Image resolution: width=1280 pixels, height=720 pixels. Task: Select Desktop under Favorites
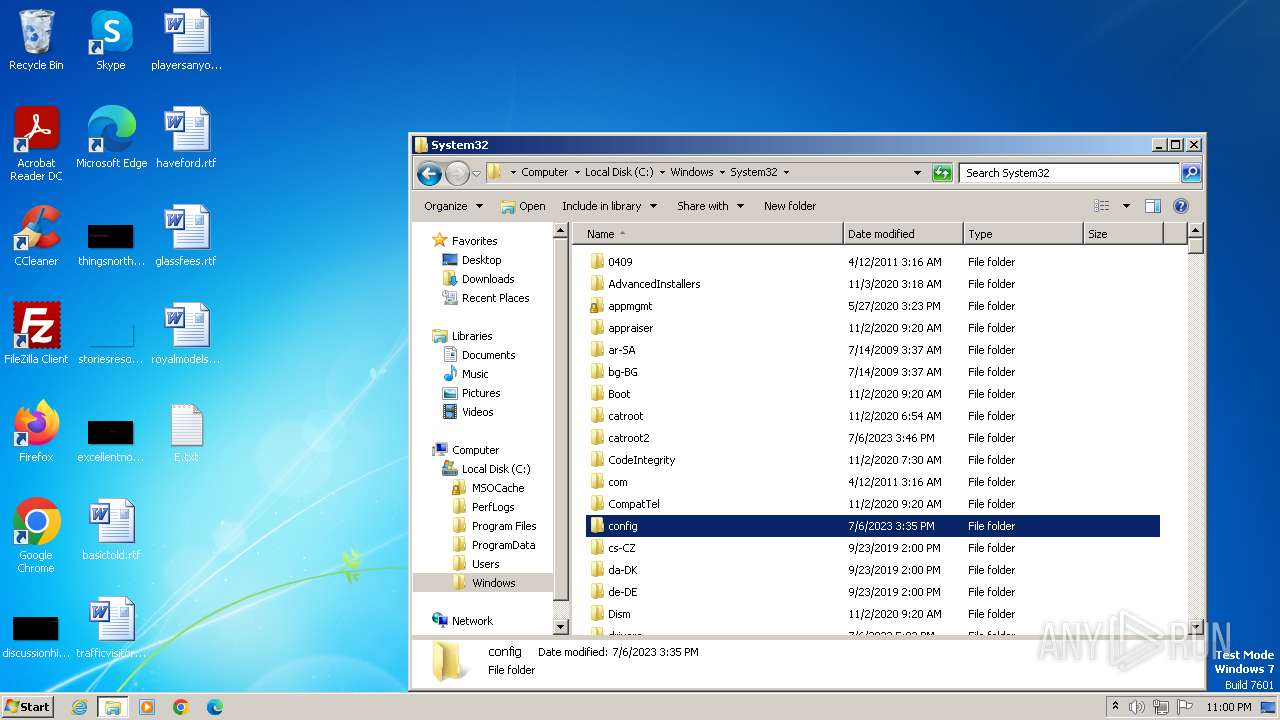point(481,260)
